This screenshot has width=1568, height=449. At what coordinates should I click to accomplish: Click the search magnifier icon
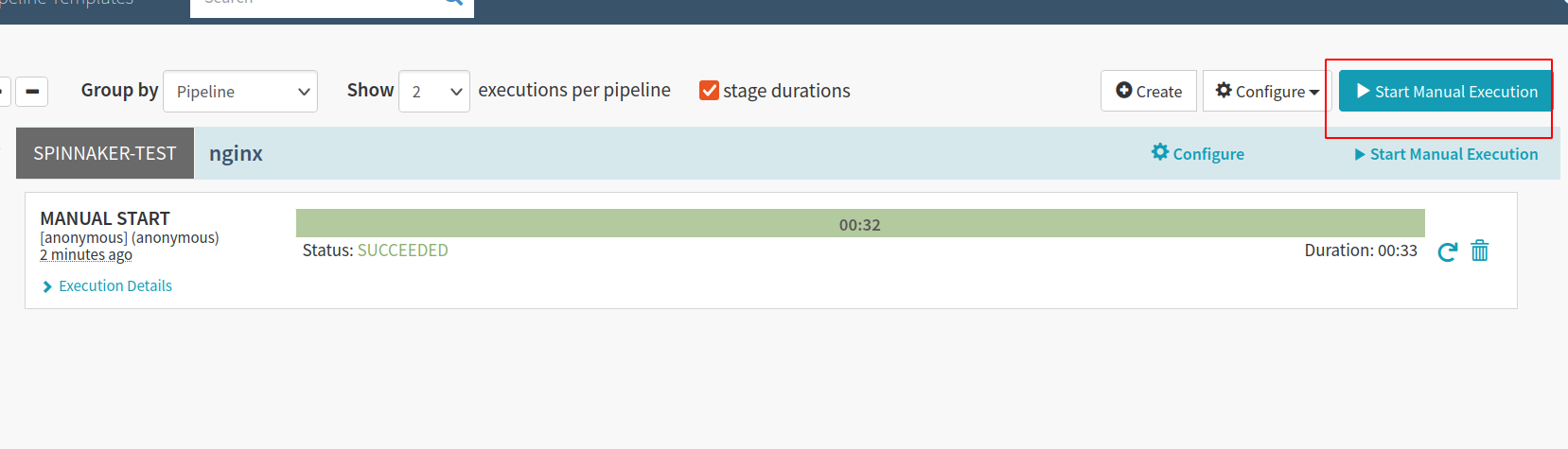coord(453,3)
